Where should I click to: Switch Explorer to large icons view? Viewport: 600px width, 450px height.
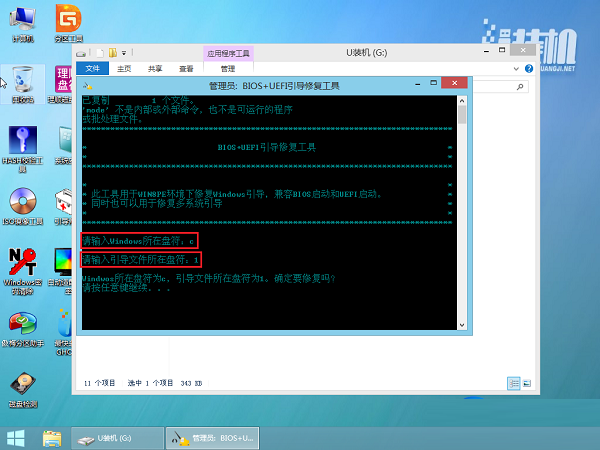527,383
